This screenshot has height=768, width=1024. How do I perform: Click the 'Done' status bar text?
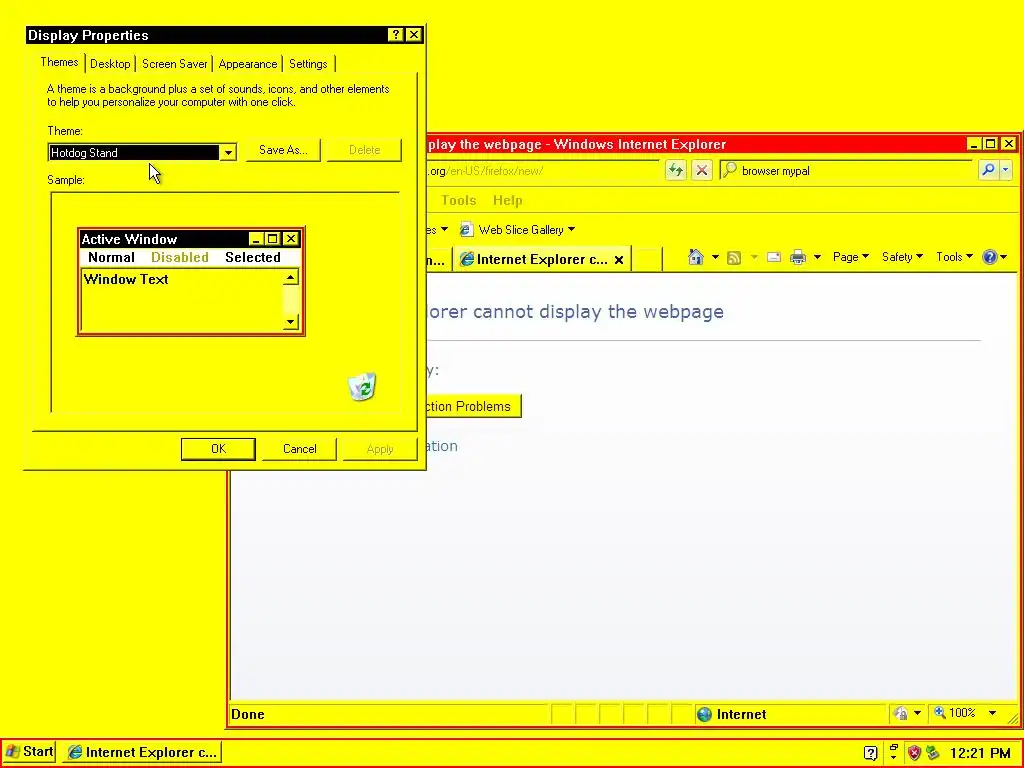(248, 714)
